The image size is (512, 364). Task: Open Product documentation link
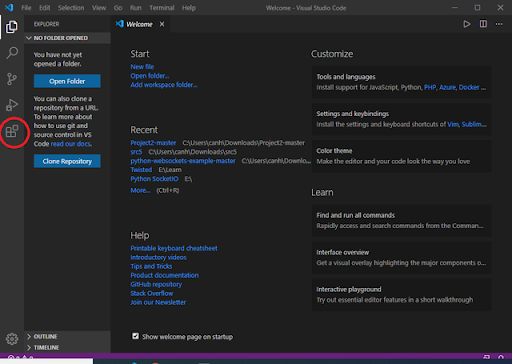click(x=164, y=275)
